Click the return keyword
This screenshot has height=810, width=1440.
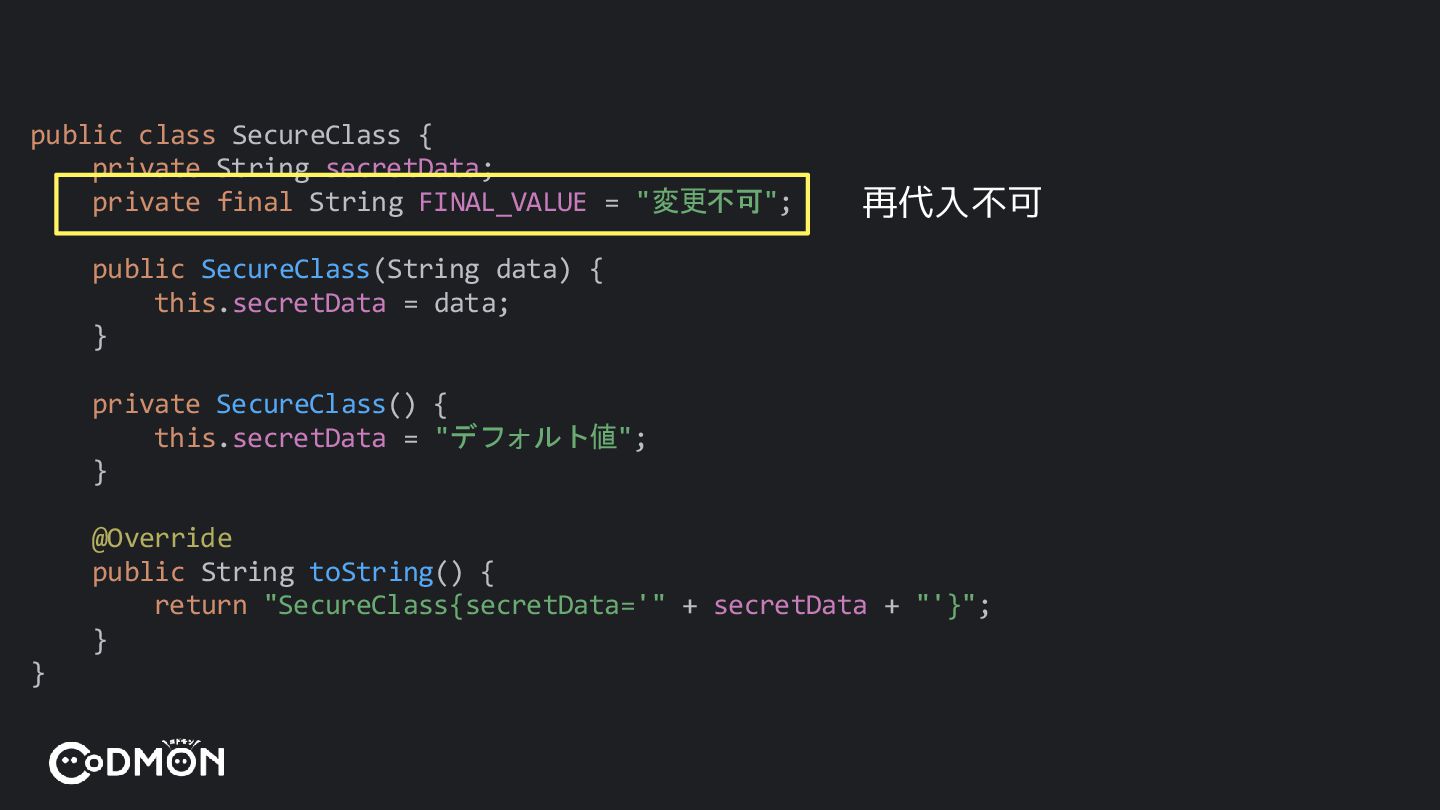coord(200,605)
